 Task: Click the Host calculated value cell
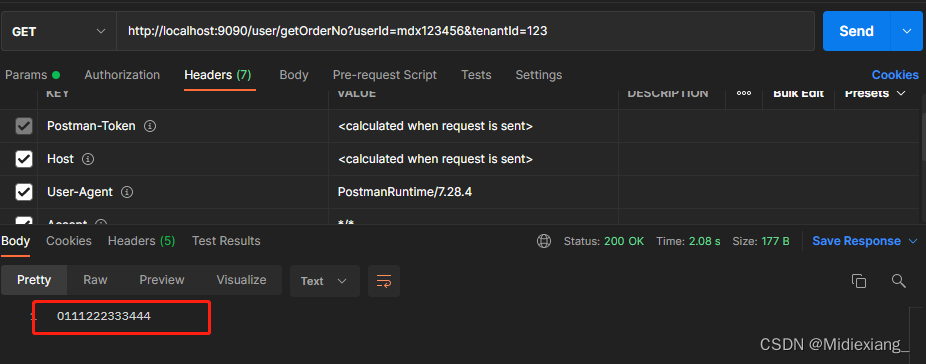[473, 159]
